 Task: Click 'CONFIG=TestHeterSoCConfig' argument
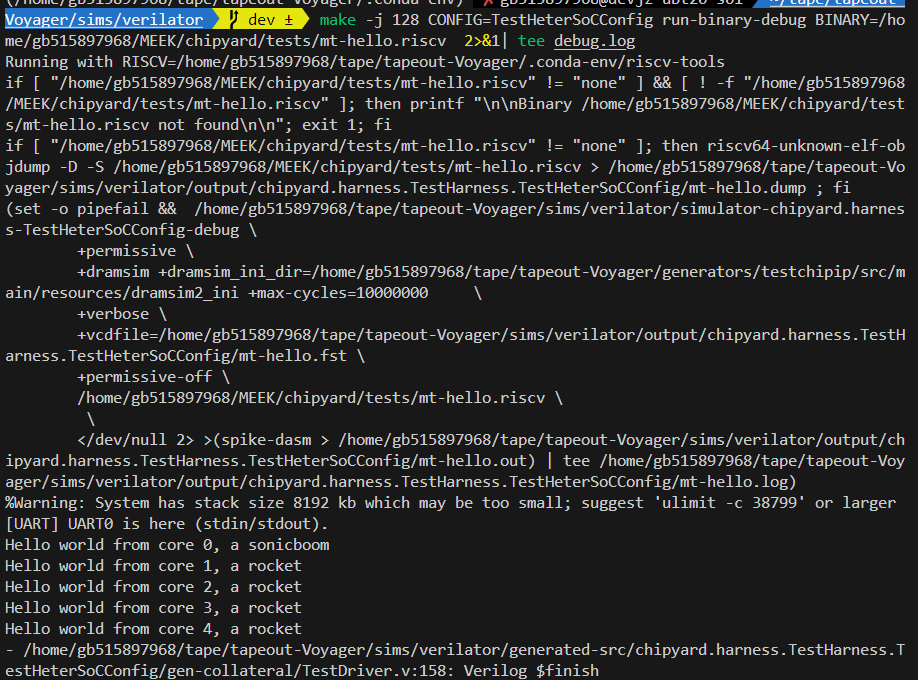coord(540,20)
